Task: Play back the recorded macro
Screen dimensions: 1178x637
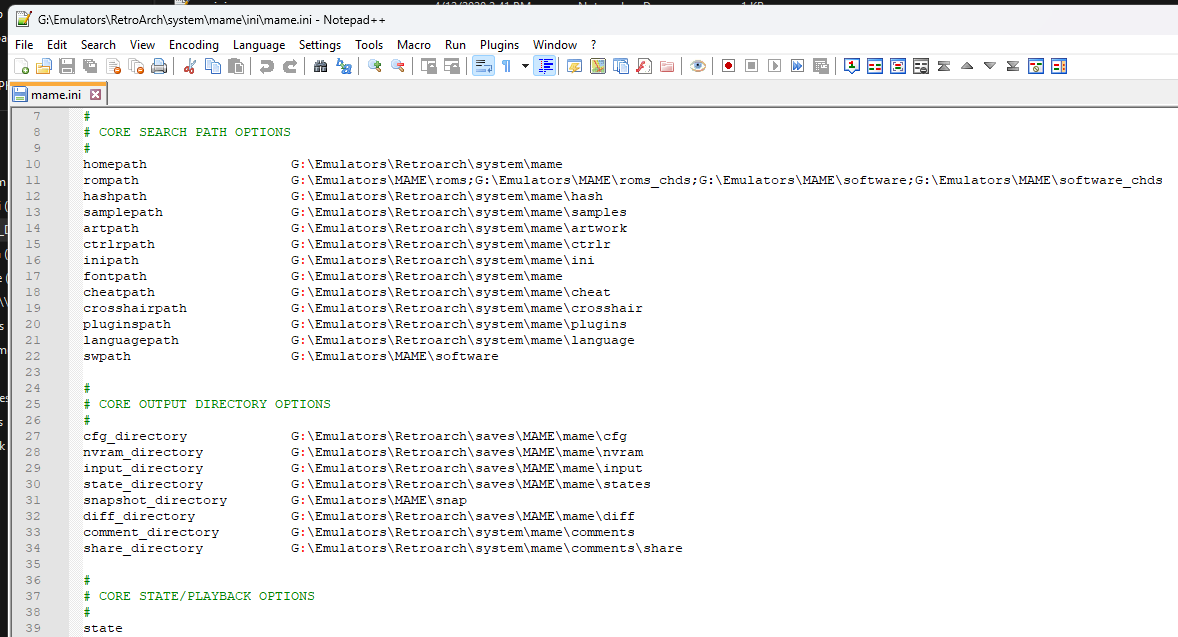Action: tap(775, 67)
